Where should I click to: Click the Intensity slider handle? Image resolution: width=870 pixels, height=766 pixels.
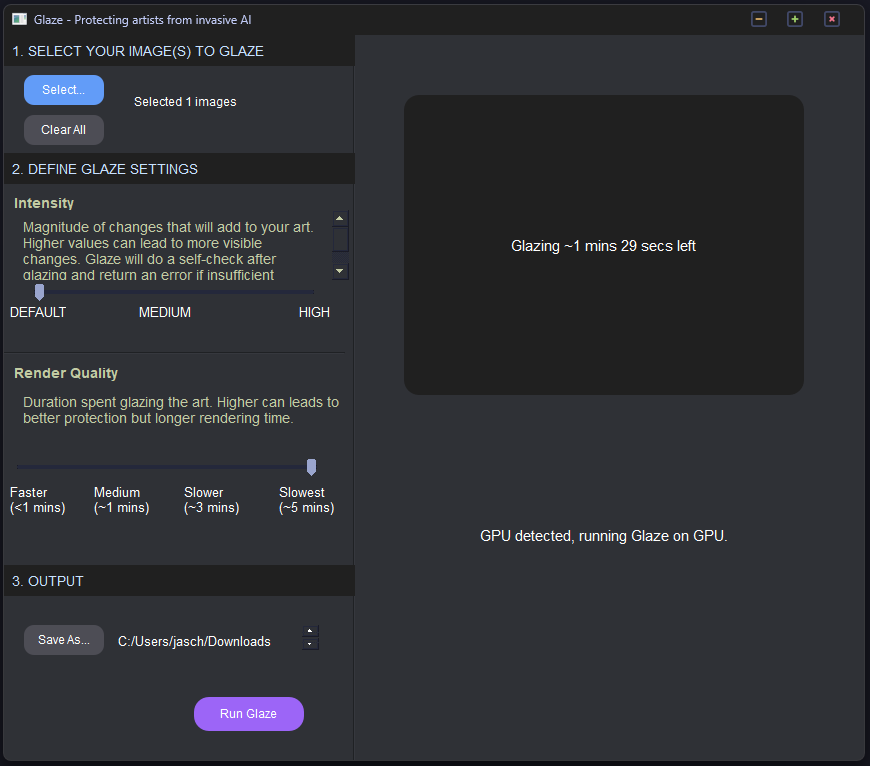pyautogui.click(x=39, y=292)
